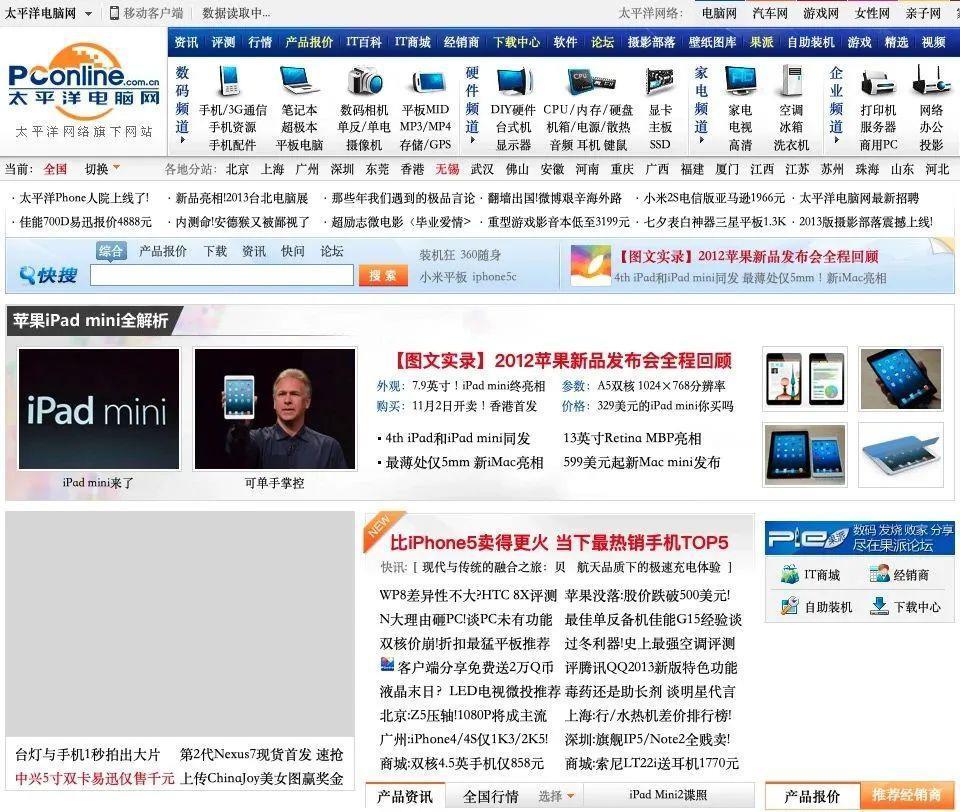Open the 笔记本 laptop category icon
The height and width of the screenshot is (812, 960).
[300, 80]
